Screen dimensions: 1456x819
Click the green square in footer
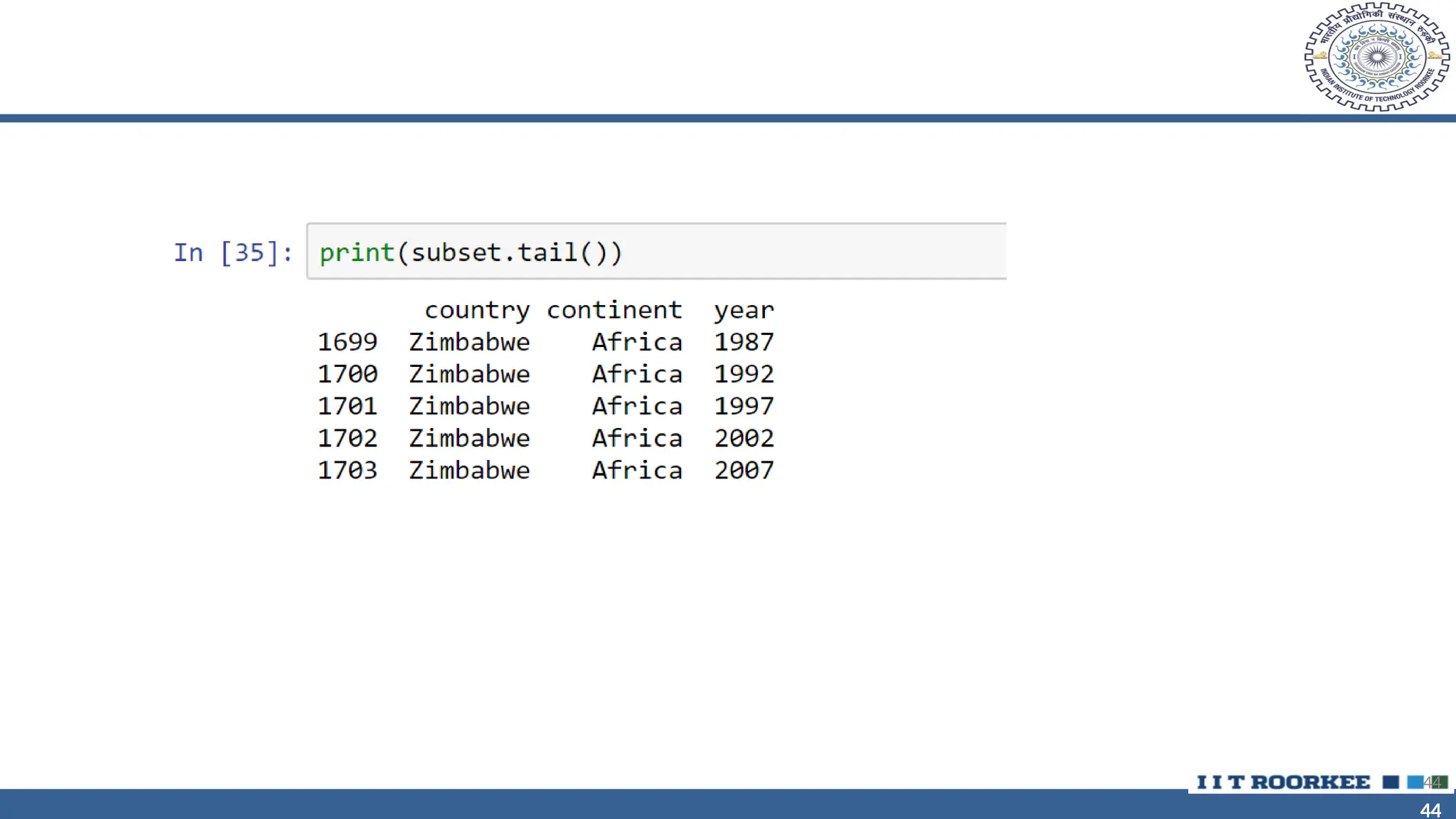pyautogui.click(x=1440, y=782)
